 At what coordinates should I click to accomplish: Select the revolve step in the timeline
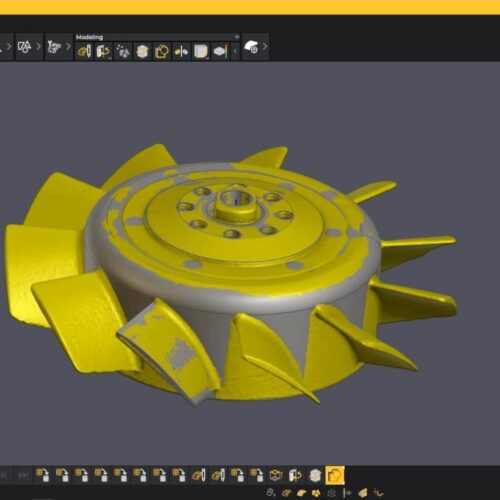pos(295,475)
